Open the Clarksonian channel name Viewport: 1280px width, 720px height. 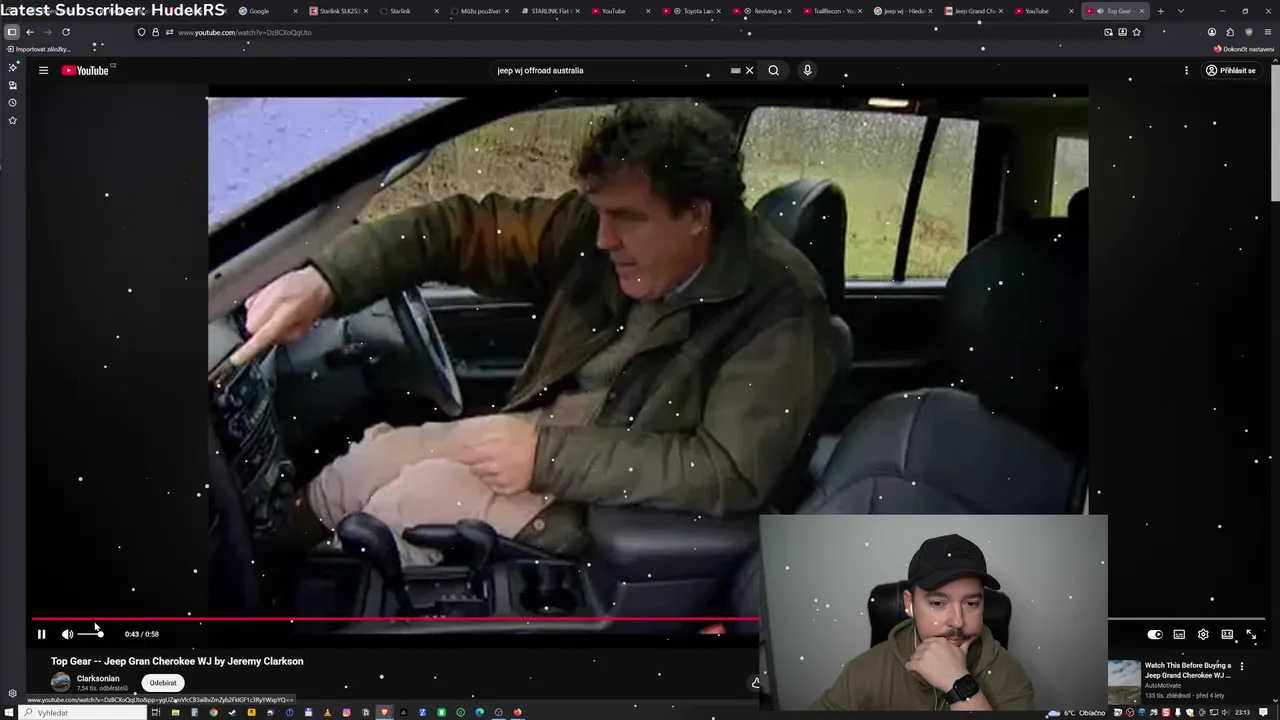98,678
